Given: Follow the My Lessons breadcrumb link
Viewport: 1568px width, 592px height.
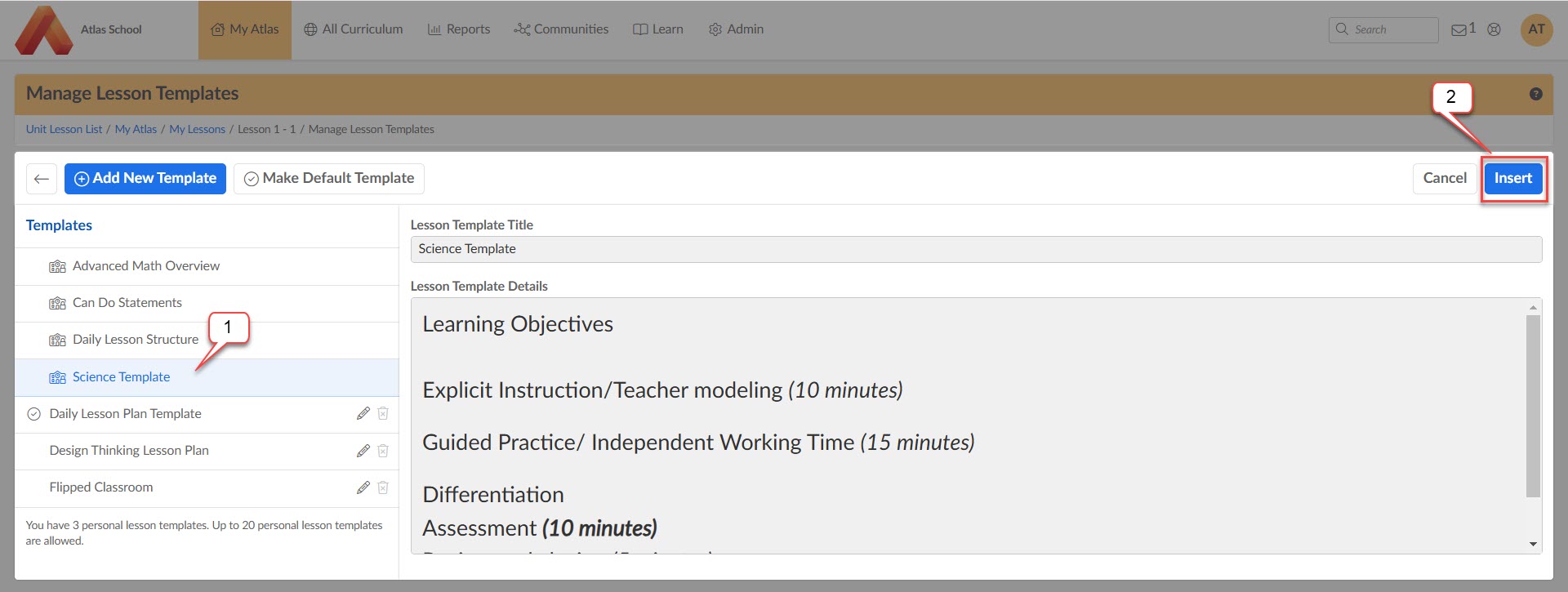Looking at the screenshot, I should pos(197,129).
